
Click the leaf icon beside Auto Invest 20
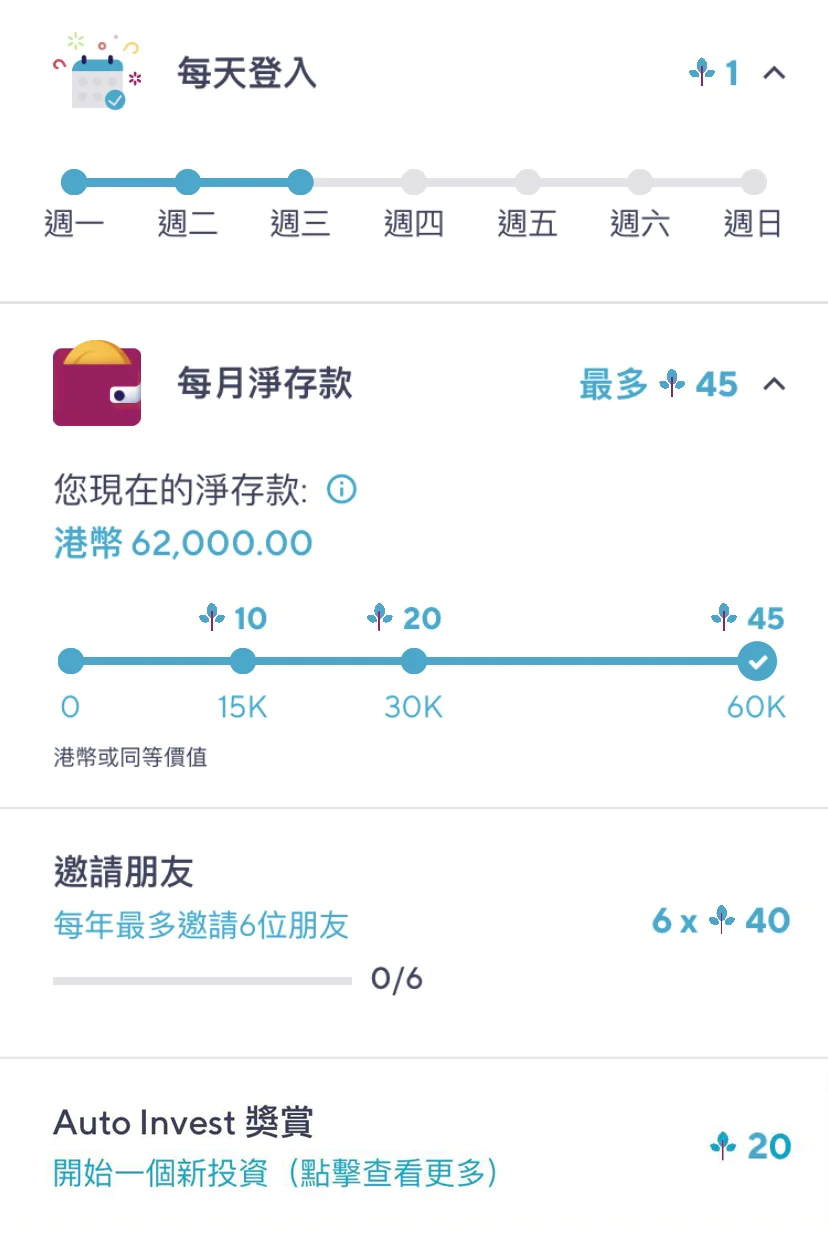(x=723, y=1146)
